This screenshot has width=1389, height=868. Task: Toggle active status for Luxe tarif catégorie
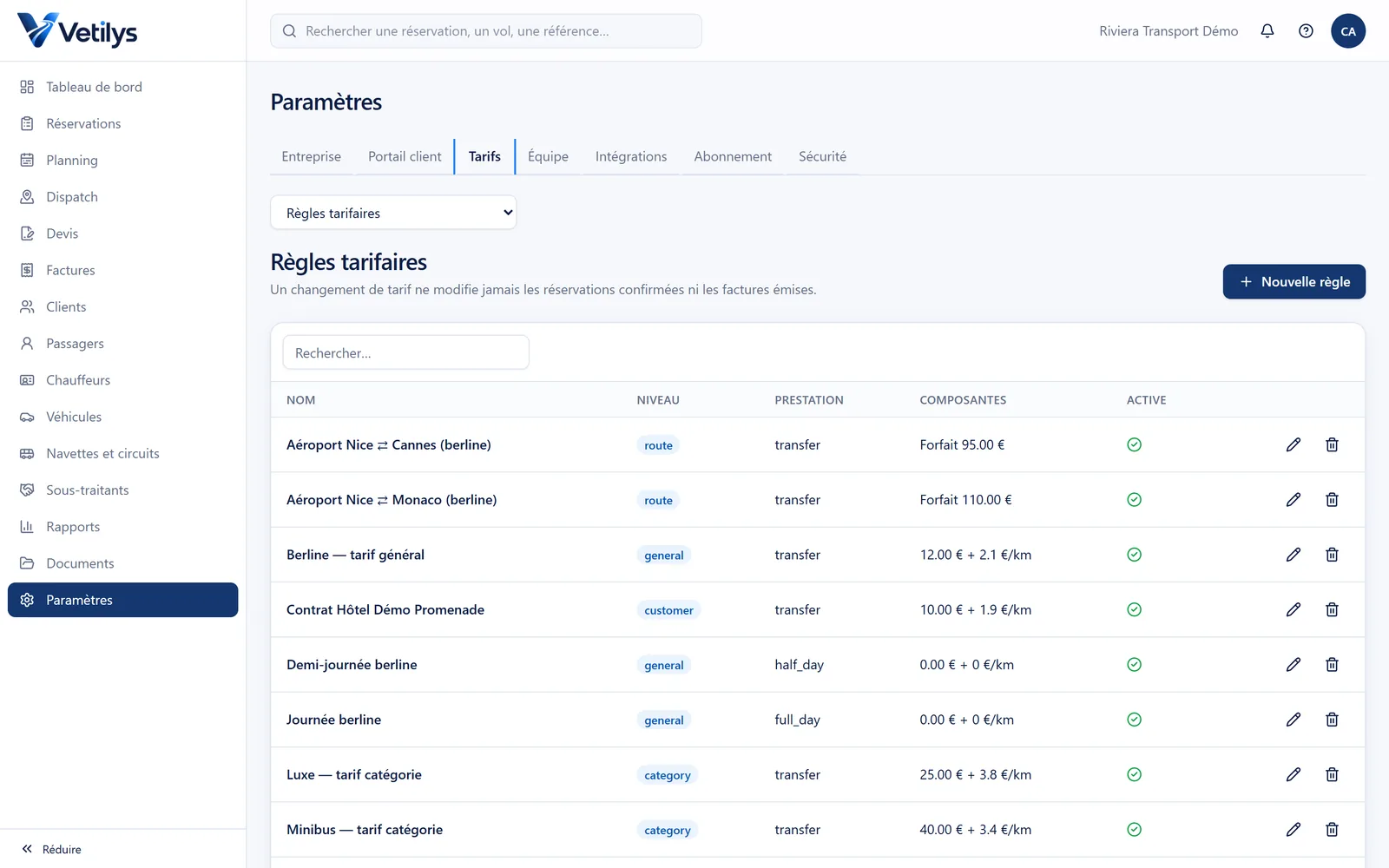pos(1134,774)
